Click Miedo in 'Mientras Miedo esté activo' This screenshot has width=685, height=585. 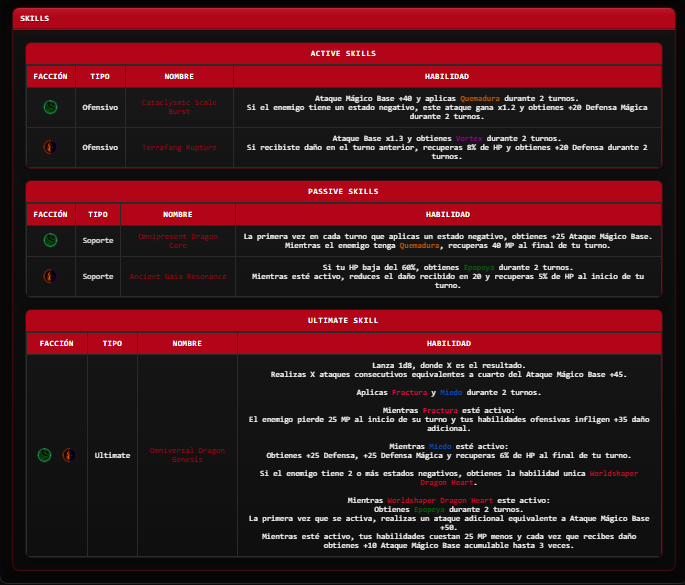pos(440,447)
